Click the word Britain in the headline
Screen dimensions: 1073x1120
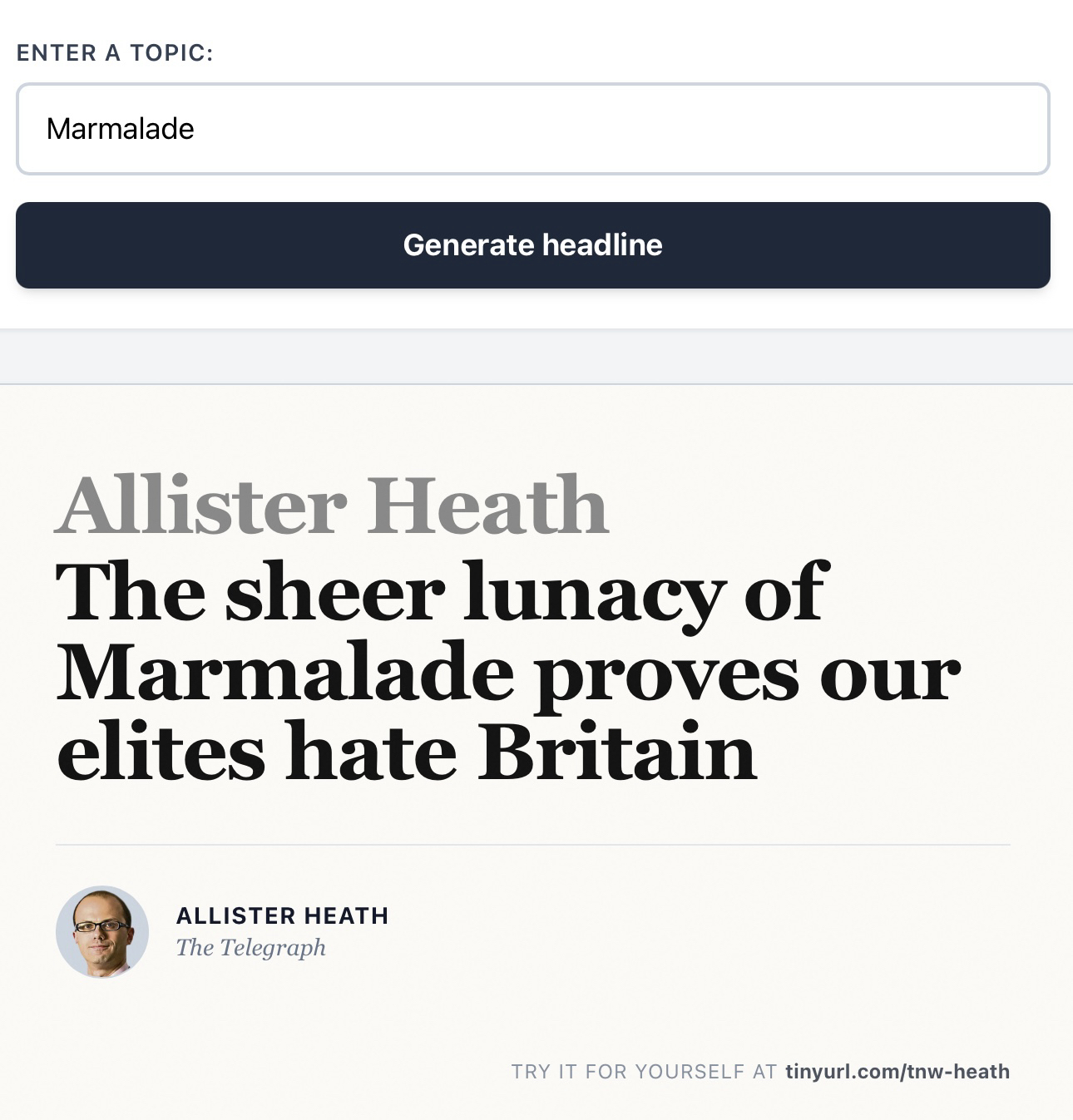tap(616, 752)
